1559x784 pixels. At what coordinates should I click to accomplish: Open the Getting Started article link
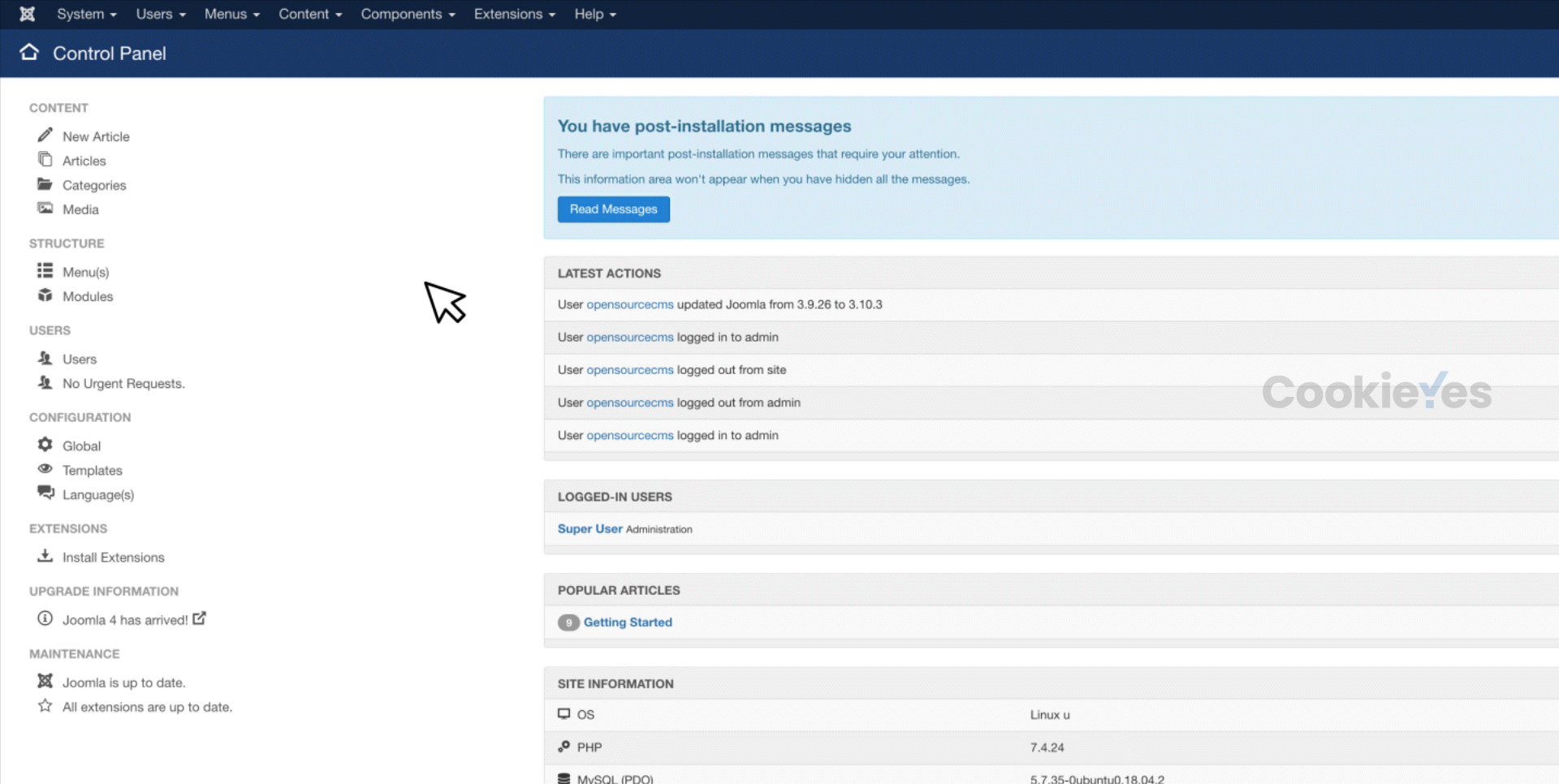(628, 622)
